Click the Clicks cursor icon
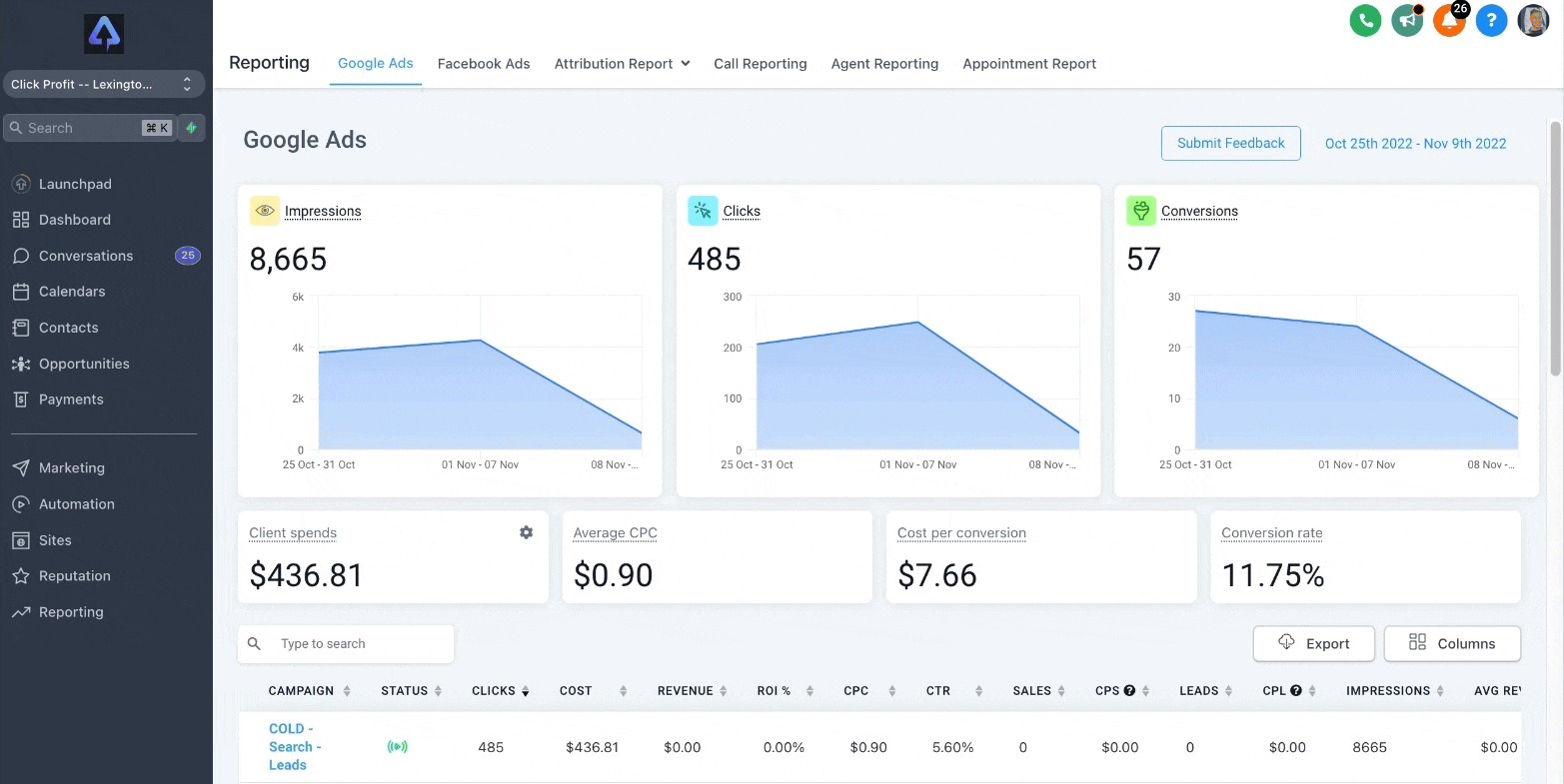This screenshot has width=1564, height=784. tap(703, 211)
